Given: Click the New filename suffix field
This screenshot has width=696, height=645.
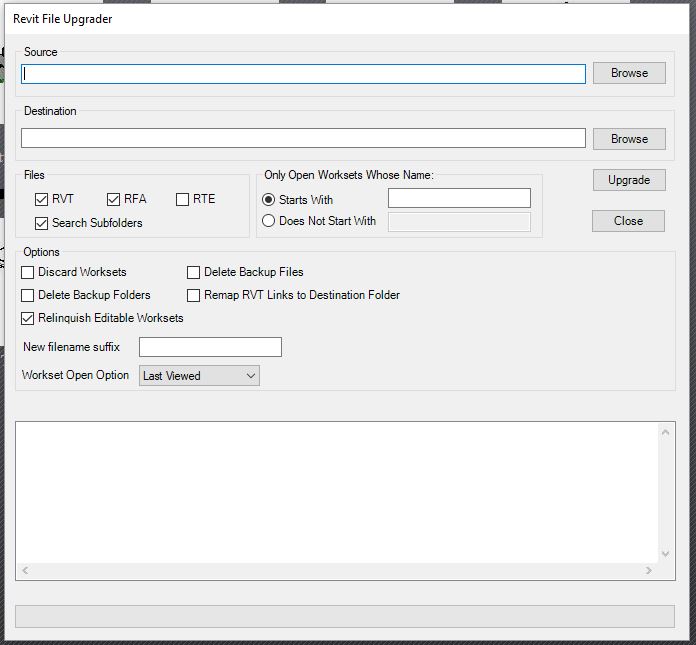Looking at the screenshot, I should (210, 347).
